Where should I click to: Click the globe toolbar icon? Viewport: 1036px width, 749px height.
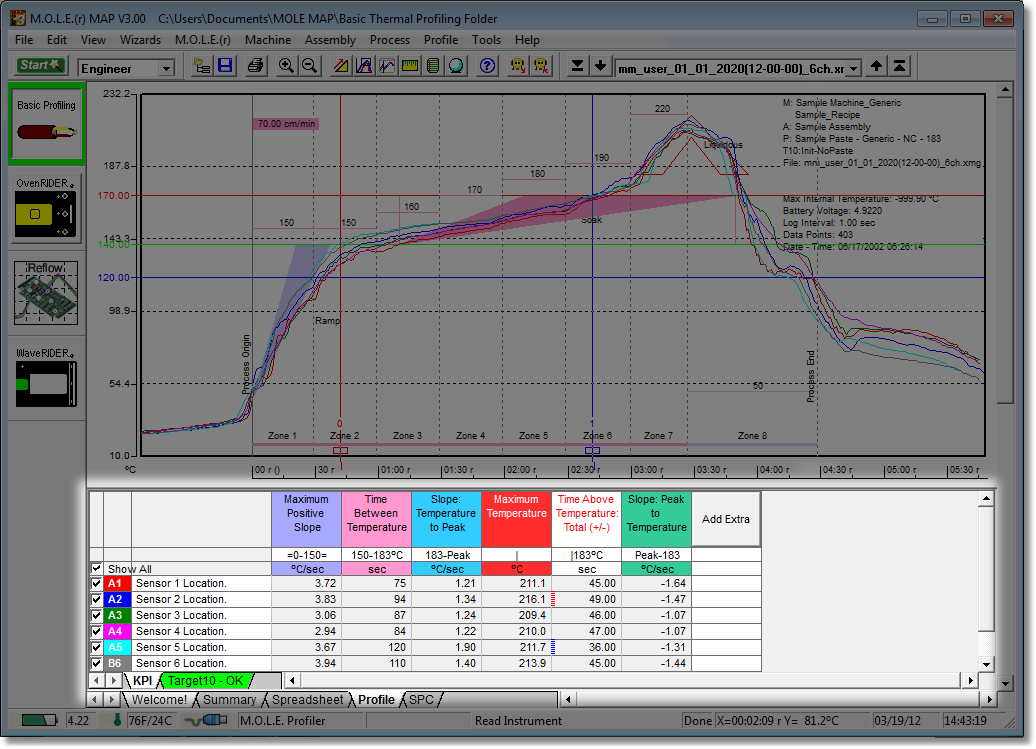(456, 66)
